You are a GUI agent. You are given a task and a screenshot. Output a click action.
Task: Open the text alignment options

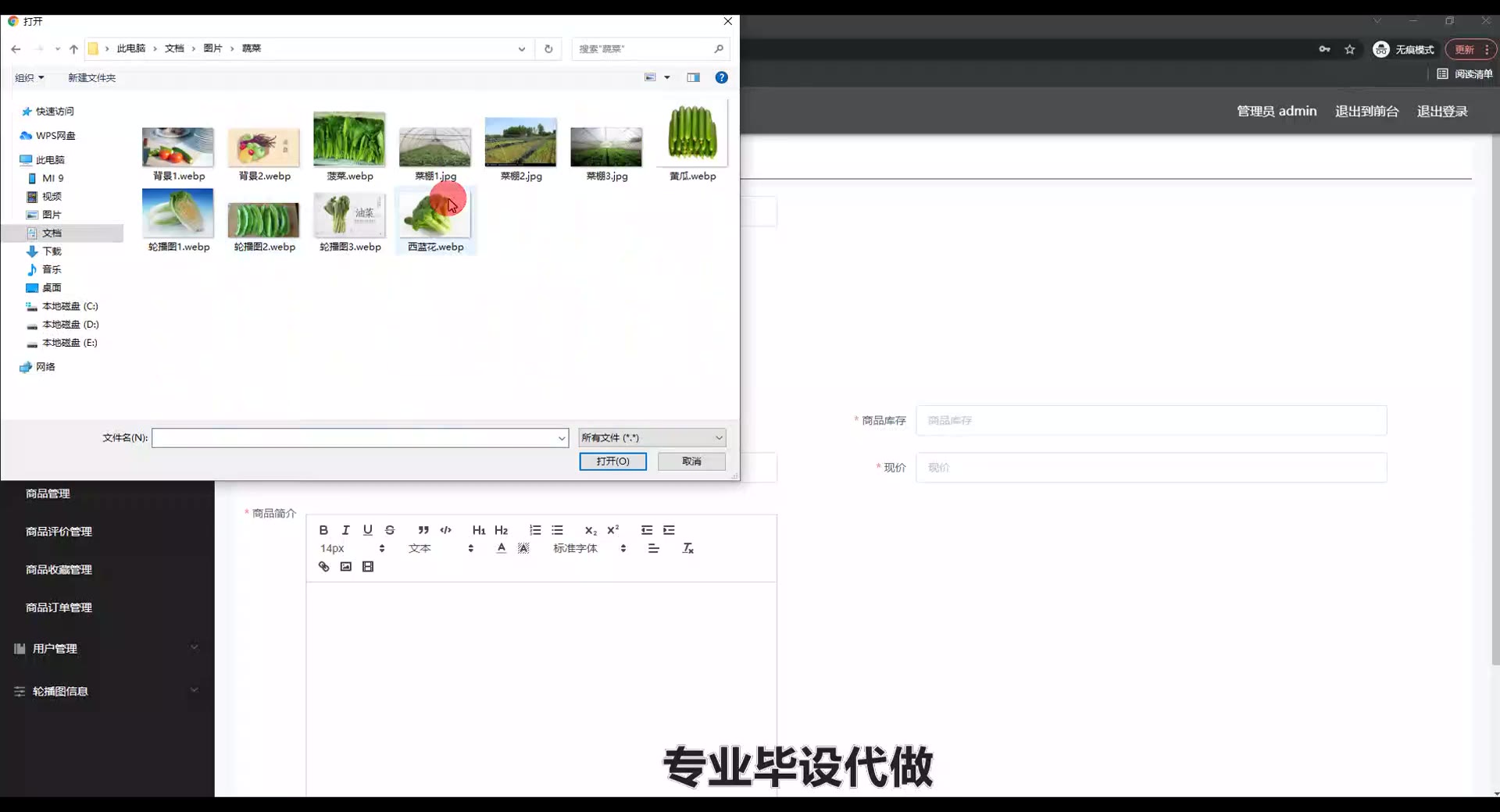pos(654,548)
